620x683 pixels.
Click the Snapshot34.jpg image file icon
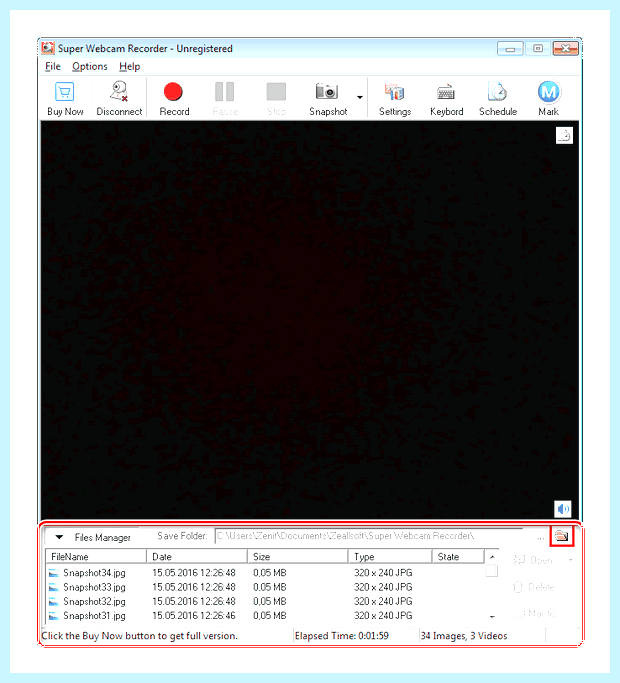[53, 573]
